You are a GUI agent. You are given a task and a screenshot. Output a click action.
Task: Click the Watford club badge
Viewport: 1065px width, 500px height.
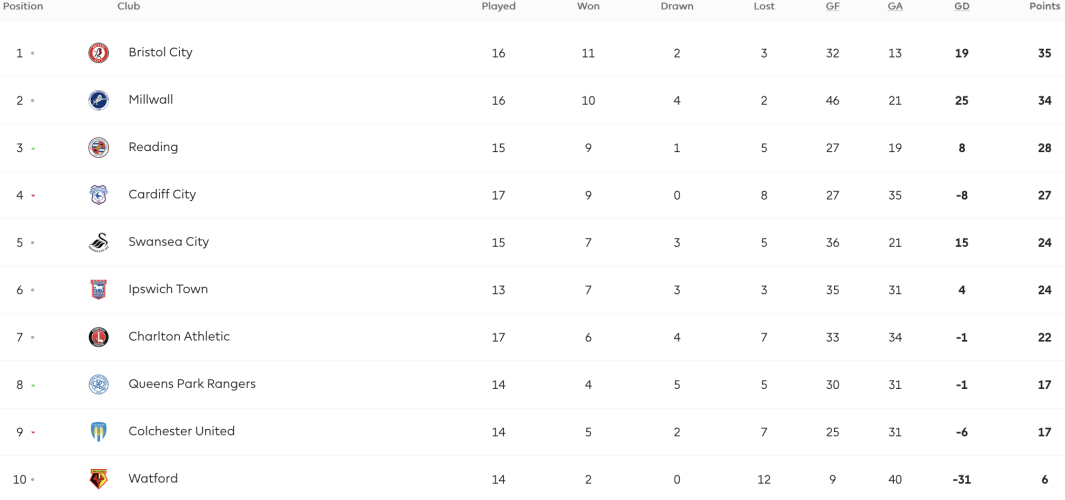coord(98,480)
